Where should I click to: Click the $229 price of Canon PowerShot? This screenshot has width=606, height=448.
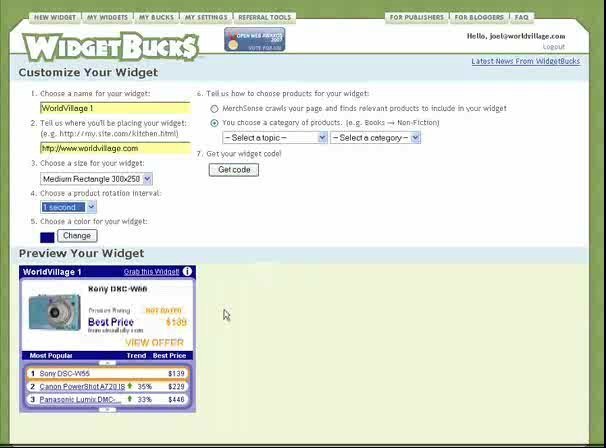click(176, 387)
